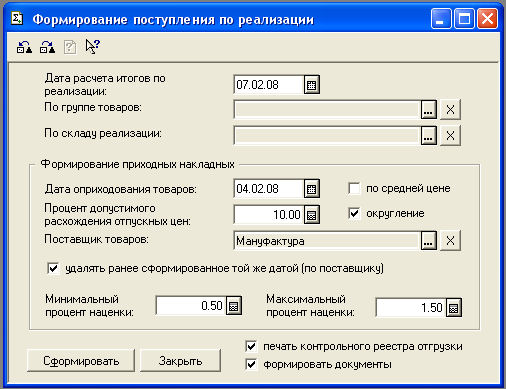Image resolution: width=506 pixels, height=389 pixels.
Task: Click the Сформировать button
Action: [81, 361]
